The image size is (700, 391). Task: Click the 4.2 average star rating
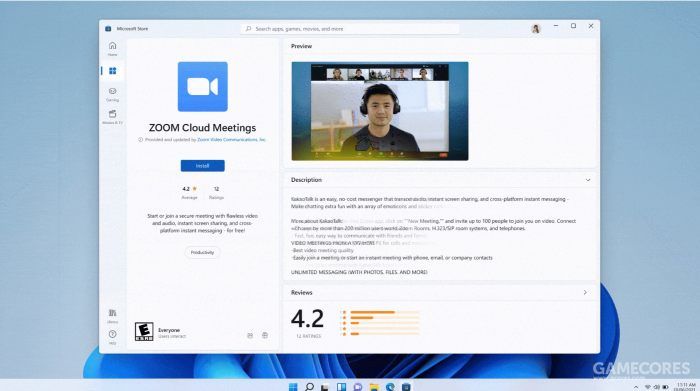click(x=189, y=192)
